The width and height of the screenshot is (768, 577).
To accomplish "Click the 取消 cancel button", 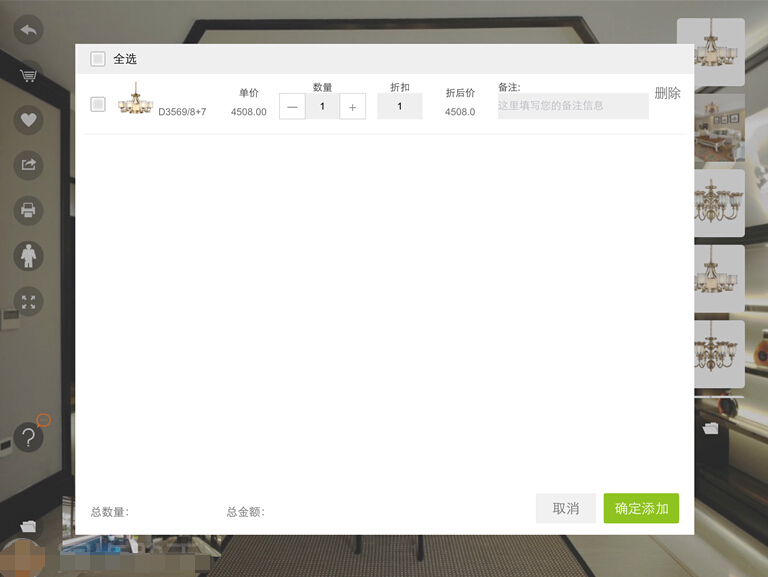I will click(566, 508).
